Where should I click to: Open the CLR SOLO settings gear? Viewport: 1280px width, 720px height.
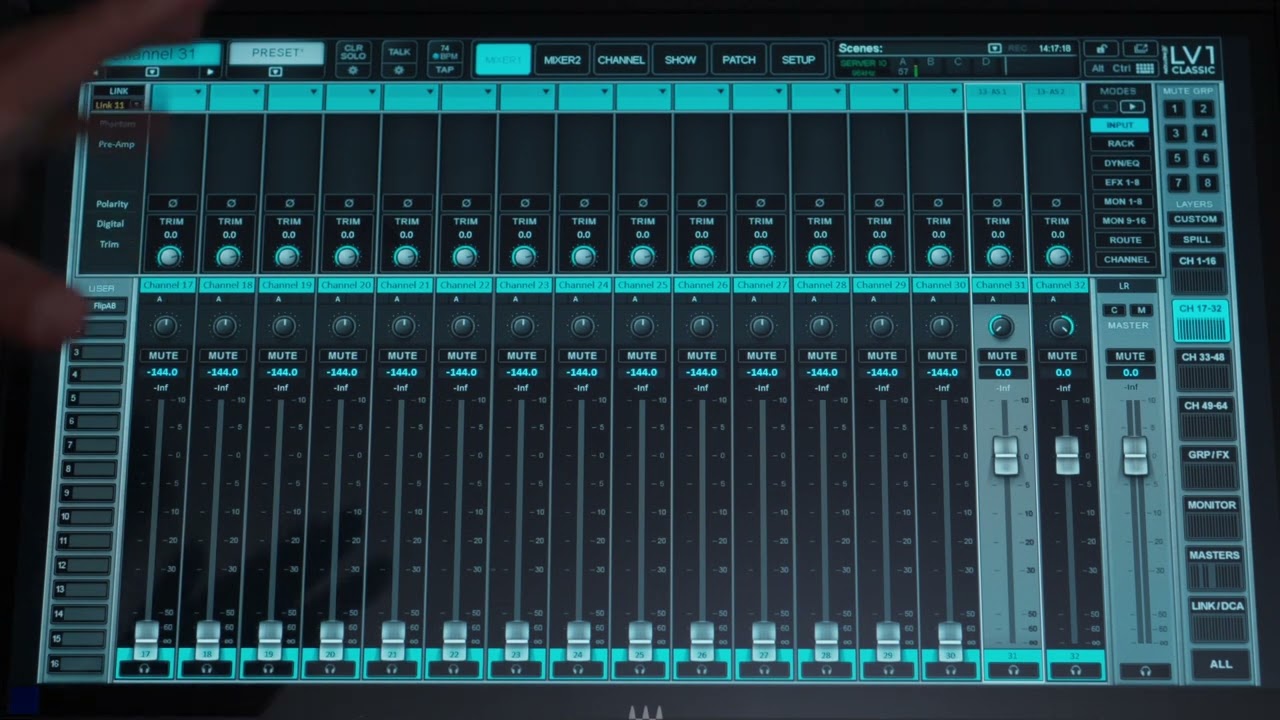(352, 71)
